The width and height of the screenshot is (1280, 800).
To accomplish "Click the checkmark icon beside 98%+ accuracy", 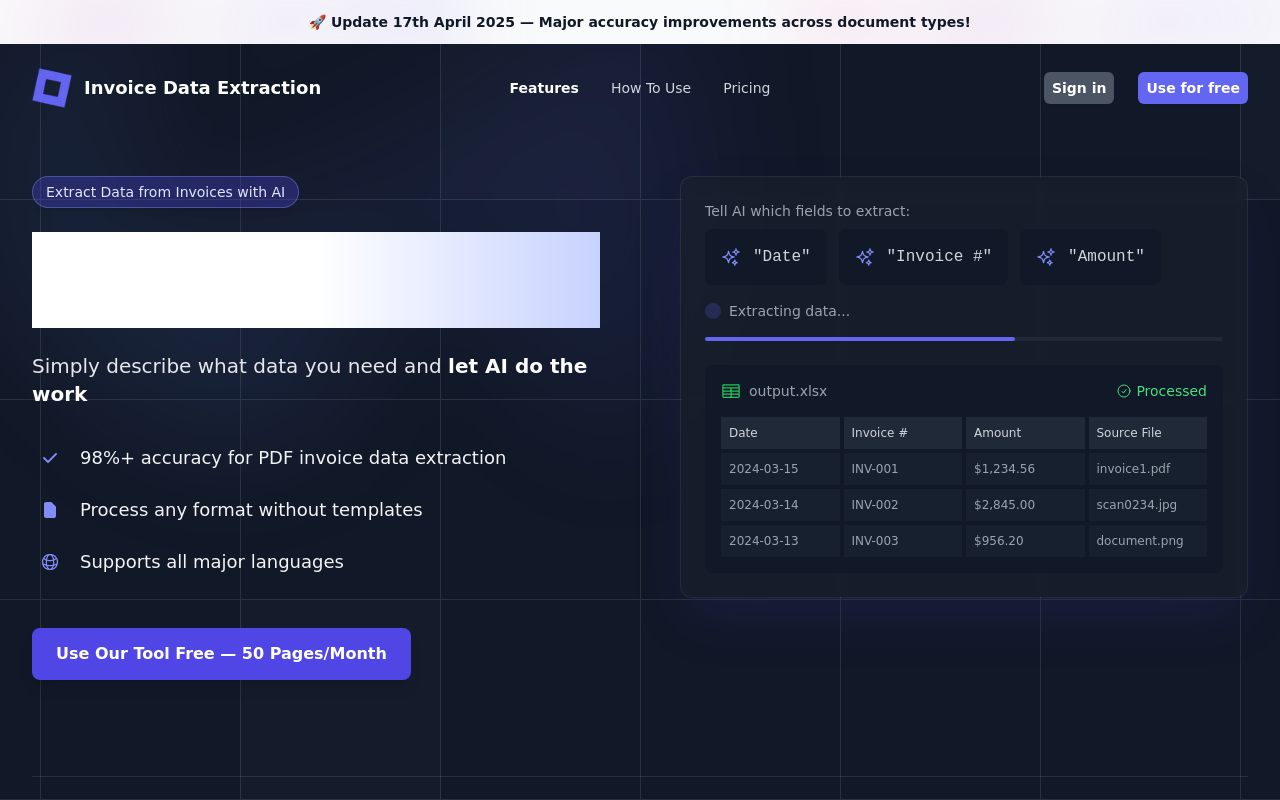I will pyautogui.click(x=50, y=458).
